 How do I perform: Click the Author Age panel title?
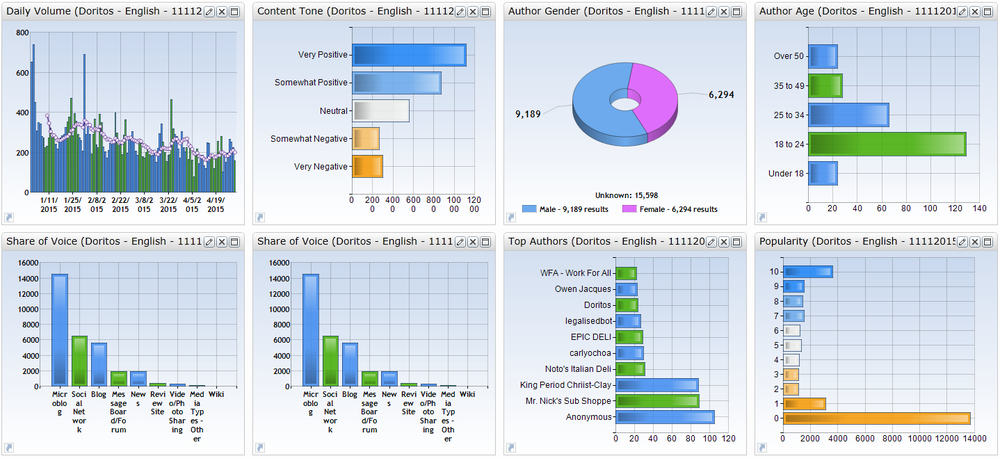tap(857, 11)
